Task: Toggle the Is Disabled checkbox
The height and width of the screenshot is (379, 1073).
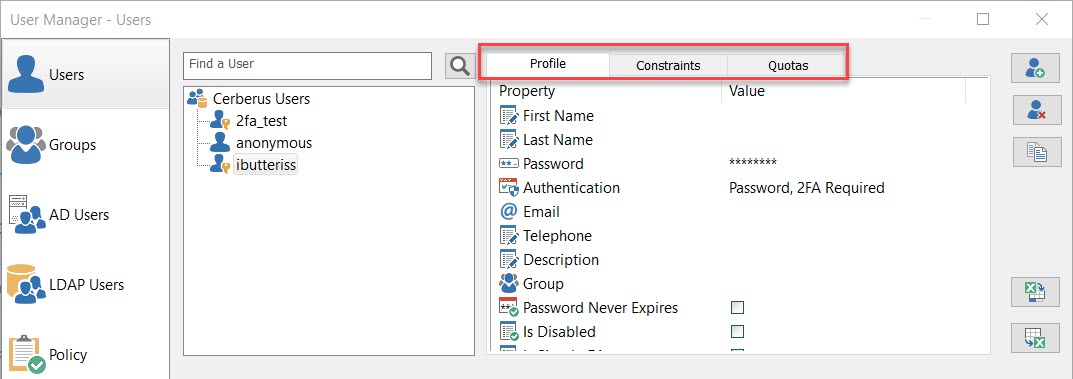Action: tap(737, 332)
